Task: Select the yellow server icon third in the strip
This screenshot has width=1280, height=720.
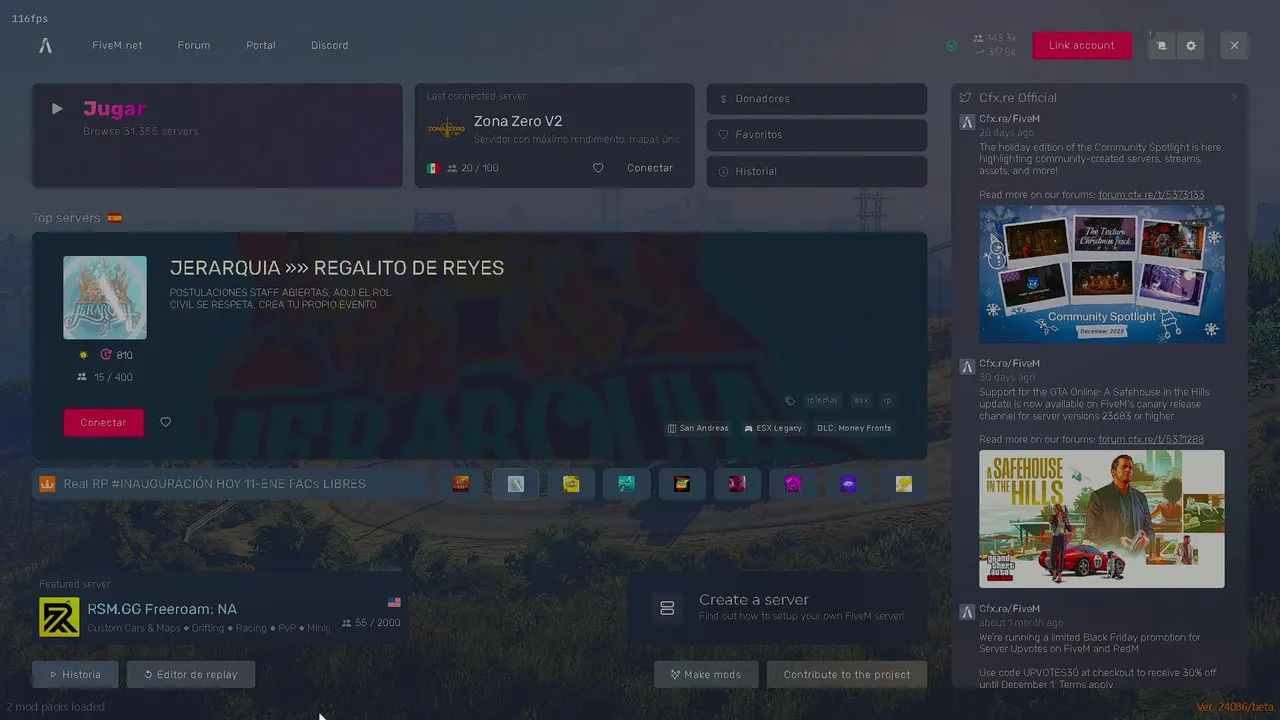Action: point(571,484)
